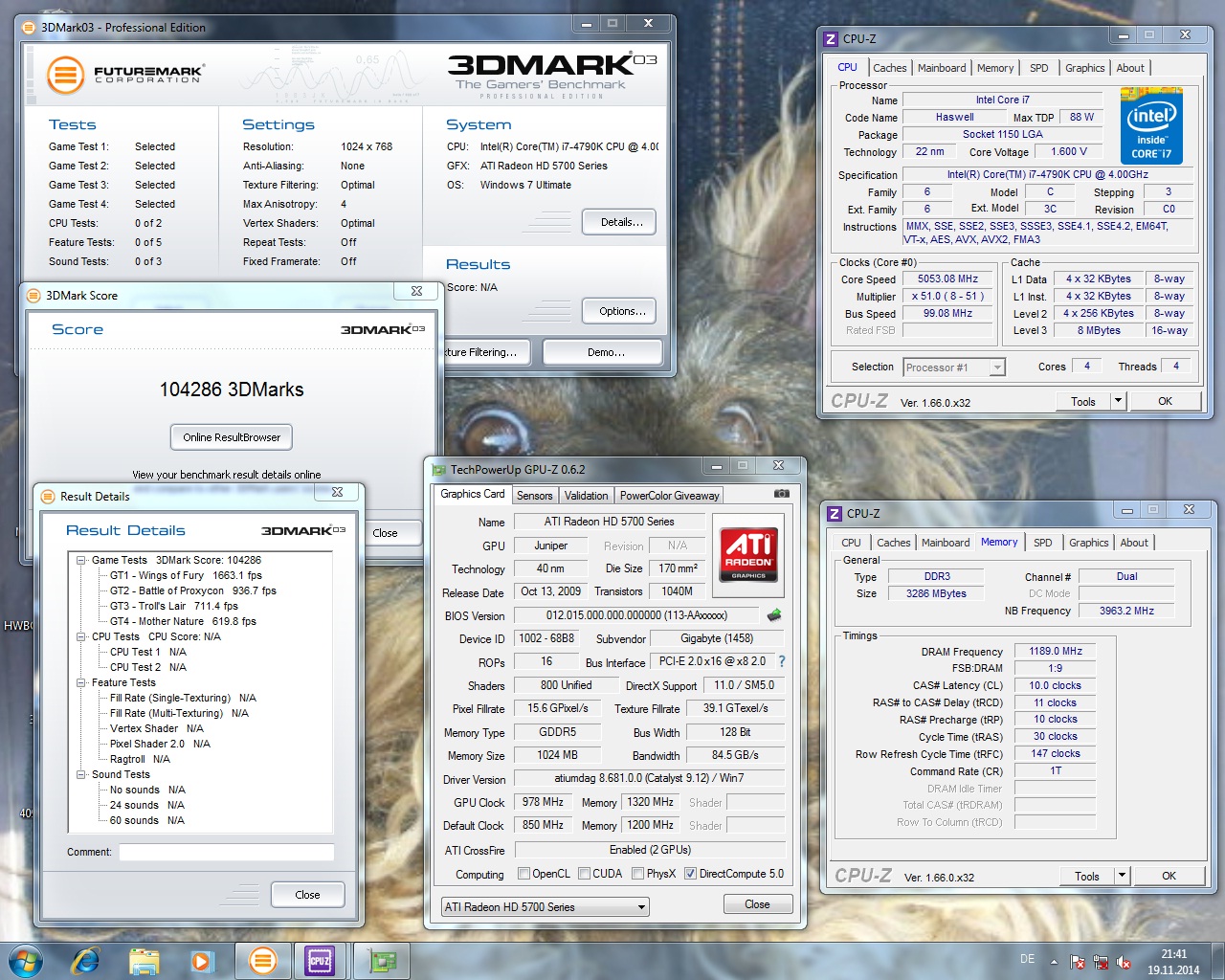
Task: Open Internet Explorer from the taskbar
Action: tap(85, 960)
